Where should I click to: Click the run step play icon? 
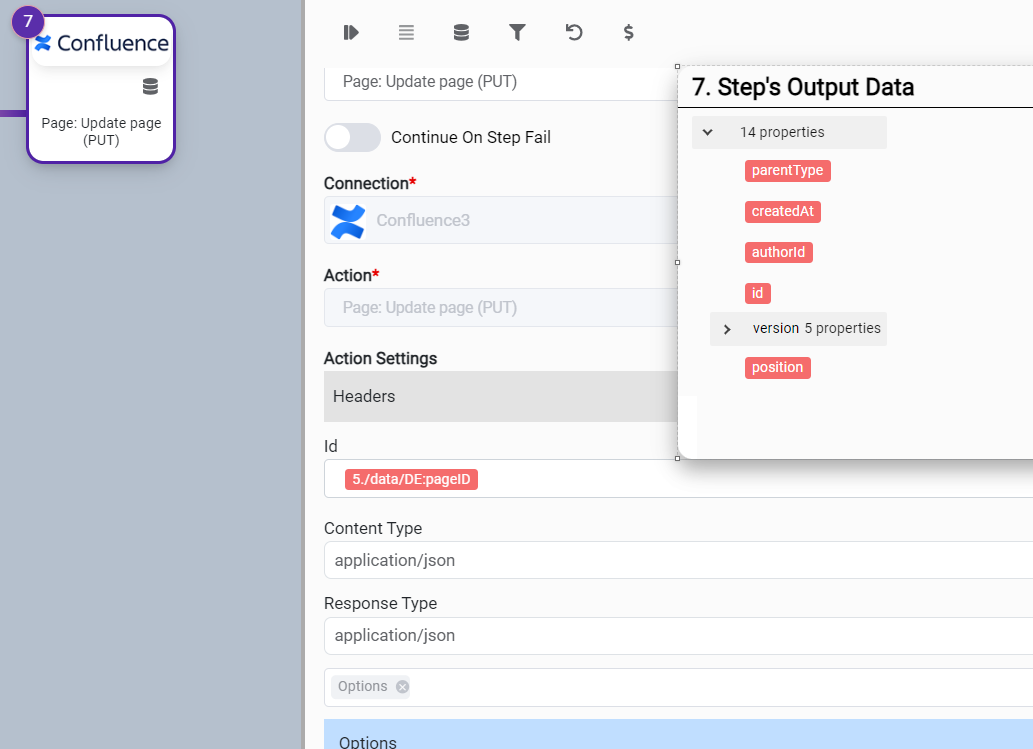point(350,33)
